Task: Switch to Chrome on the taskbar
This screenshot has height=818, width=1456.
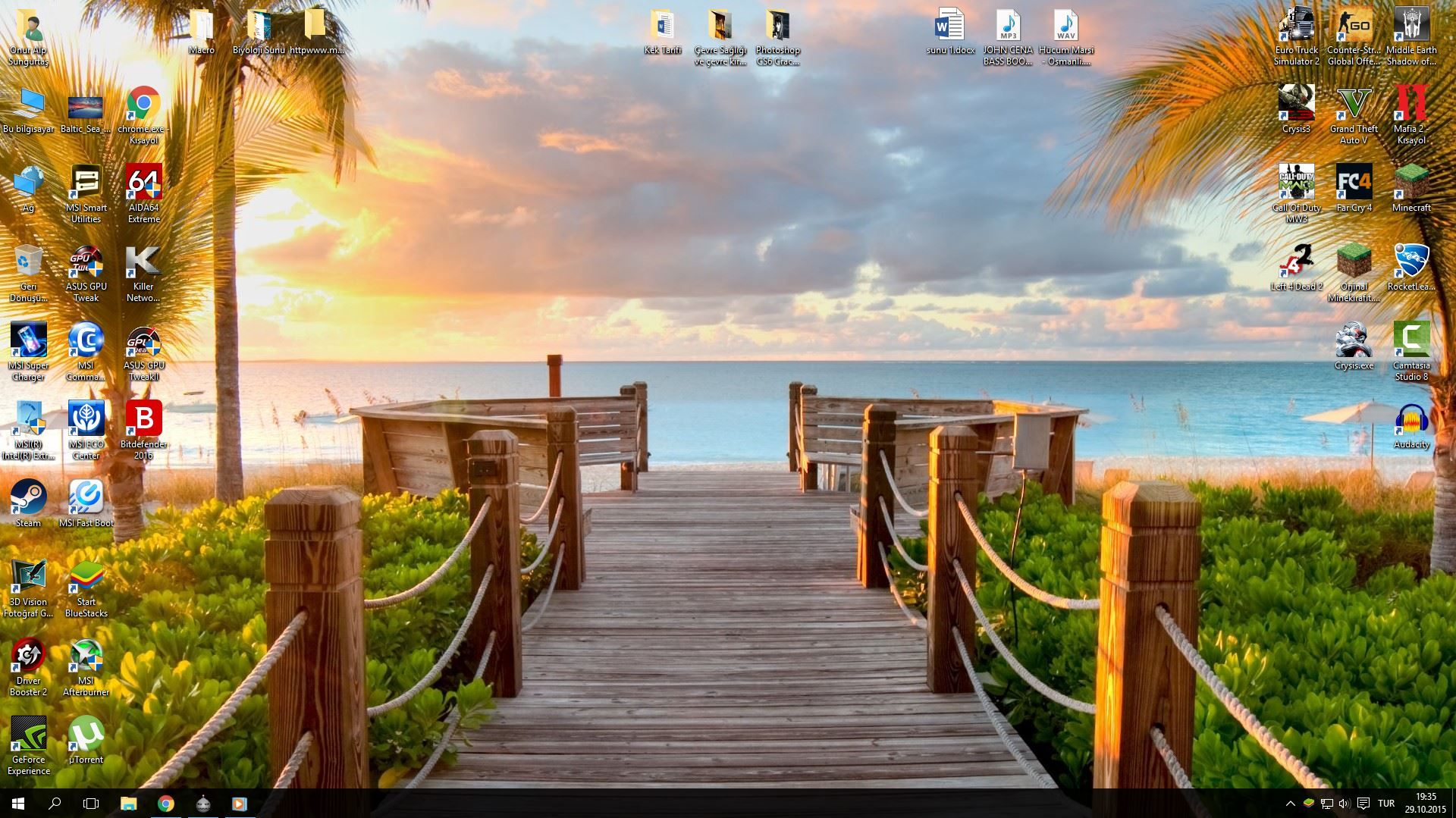Action: coord(165,804)
